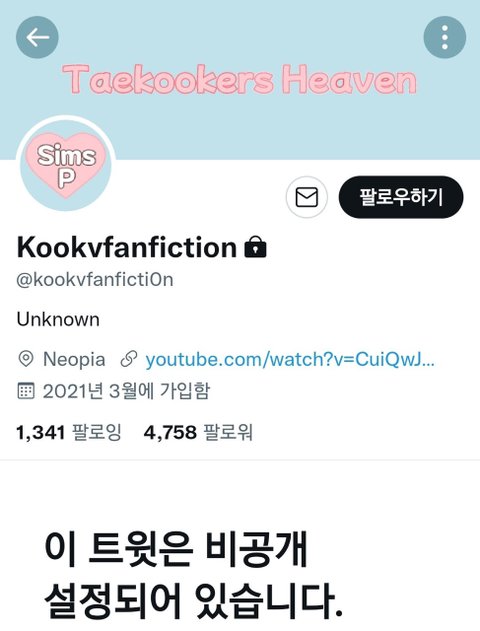This screenshot has width=480, height=631.
Task: Tap the Sims P profile picture
Action: pos(66,165)
